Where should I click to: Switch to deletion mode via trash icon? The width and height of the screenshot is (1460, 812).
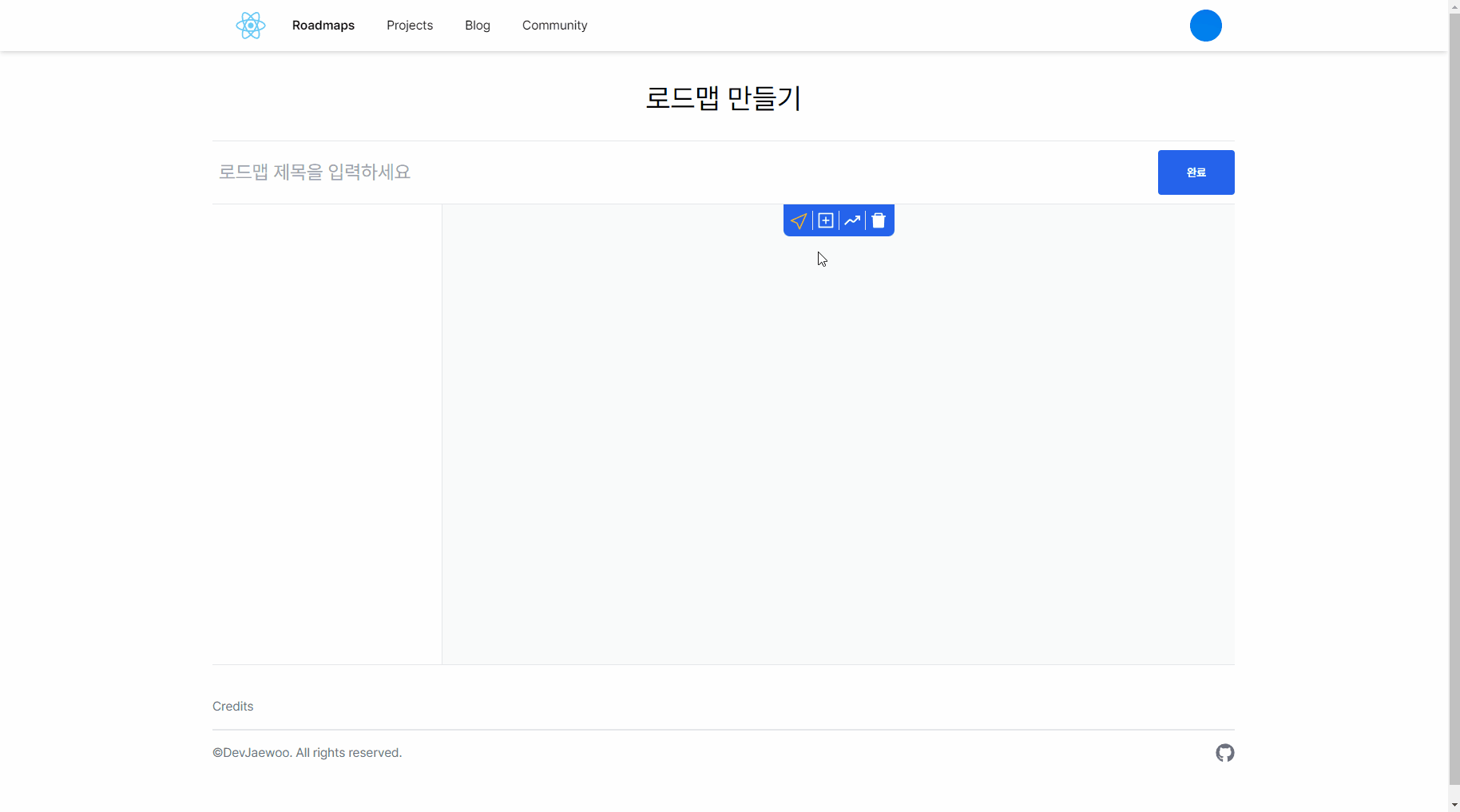point(879,220)
